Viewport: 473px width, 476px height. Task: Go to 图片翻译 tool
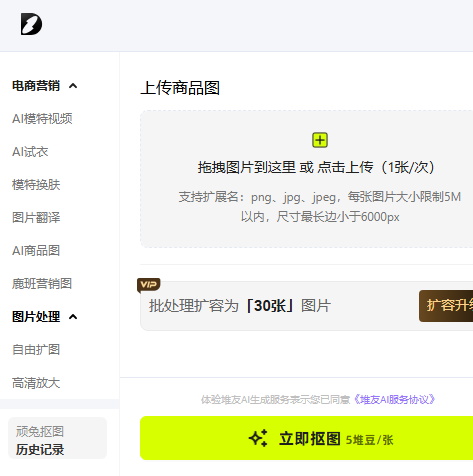[36, 218]
